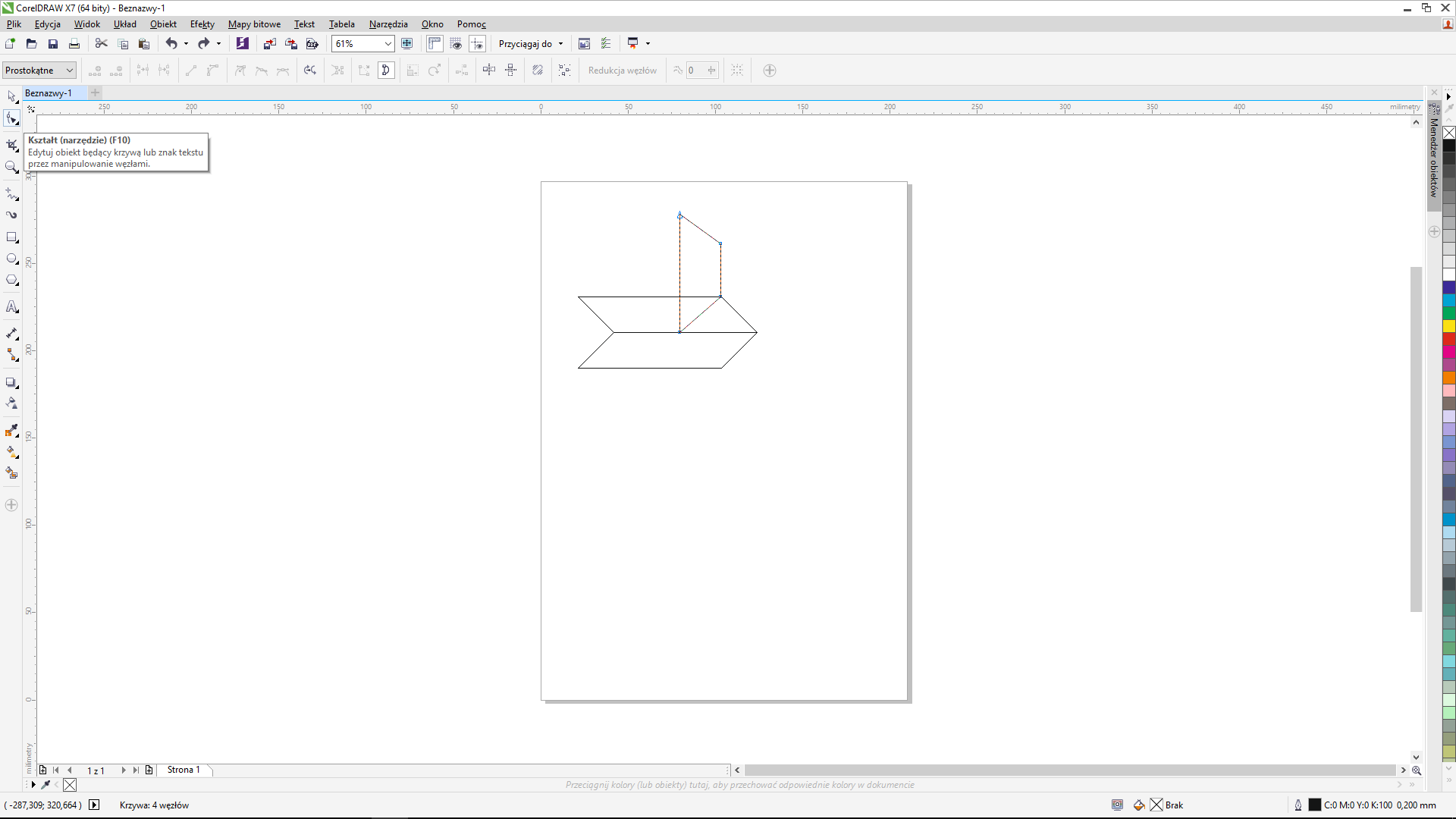Click the Publish to PDF icon
Image resolution: width=1456 pixels, height=819 pixels.
(x=312, y=44)
